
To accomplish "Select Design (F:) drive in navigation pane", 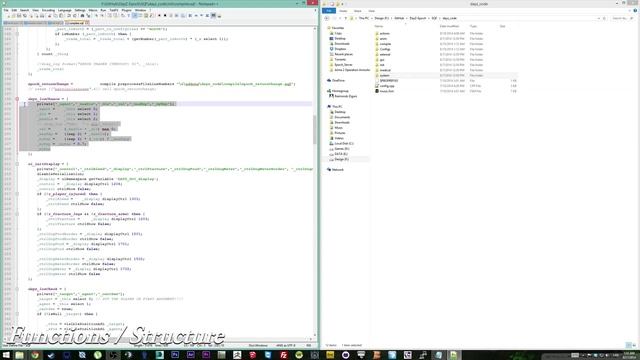I will [x=341, y=159].
